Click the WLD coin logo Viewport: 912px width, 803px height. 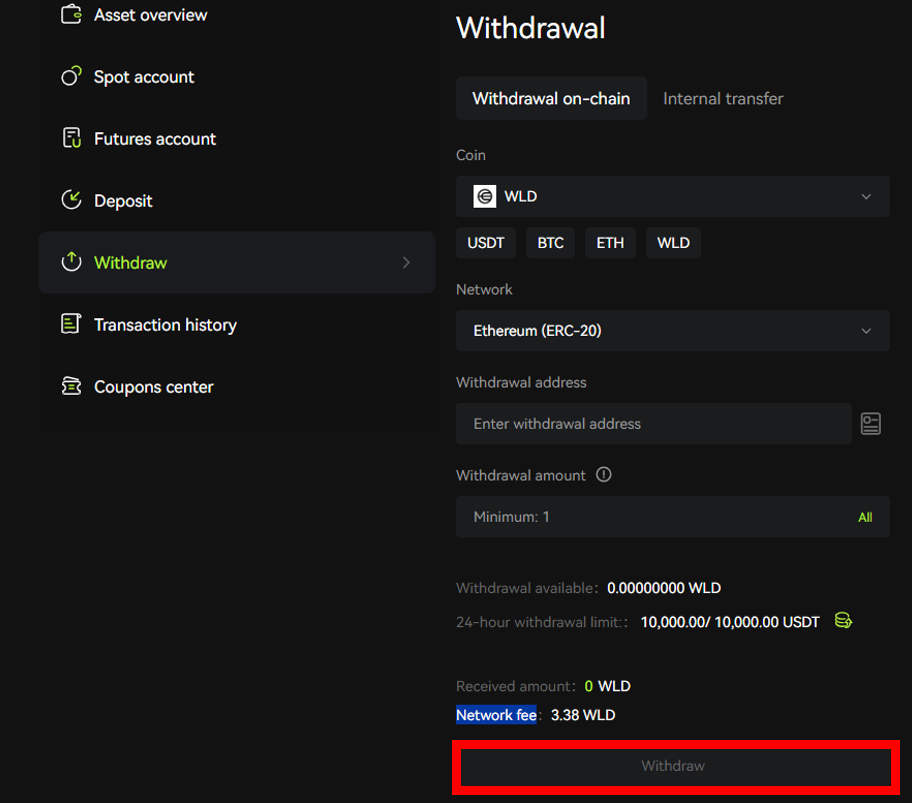coord(484,197)
